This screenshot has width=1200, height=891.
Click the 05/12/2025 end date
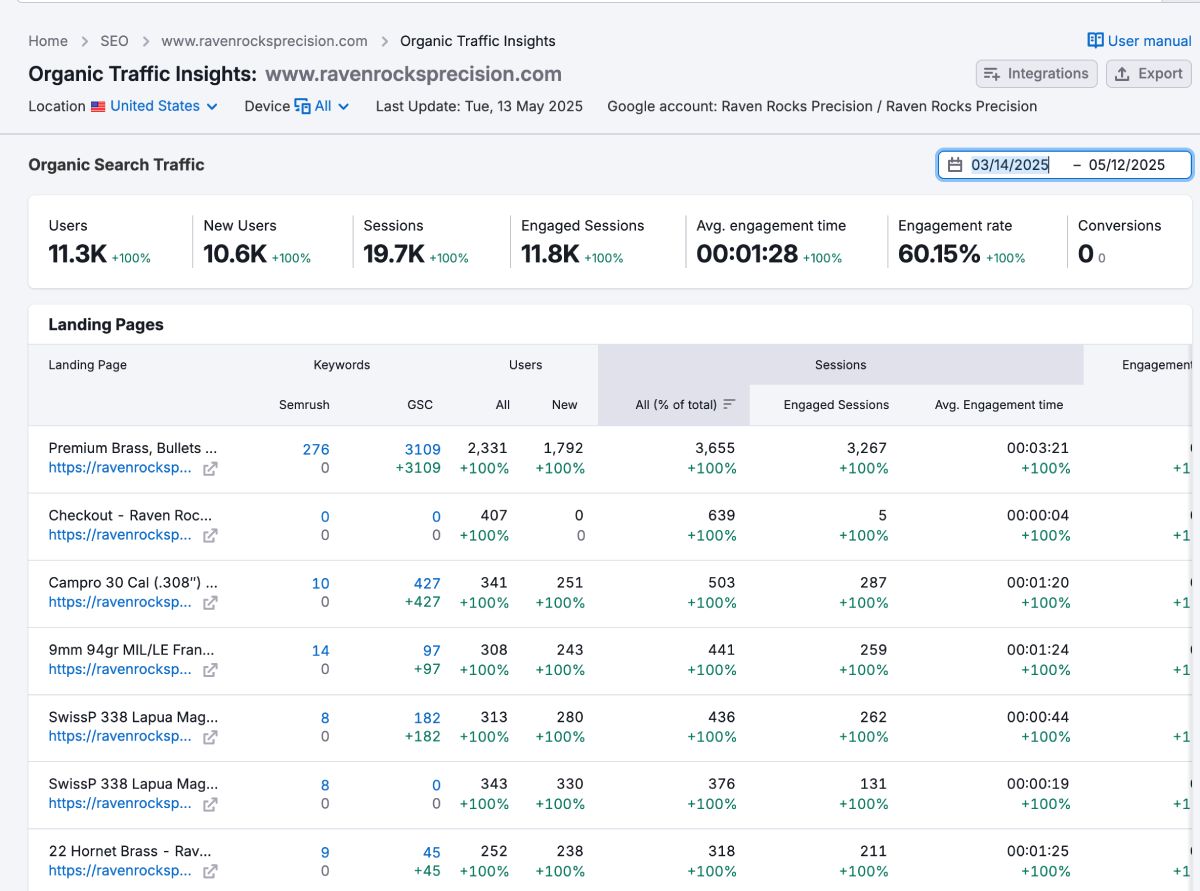[1127, 165]
